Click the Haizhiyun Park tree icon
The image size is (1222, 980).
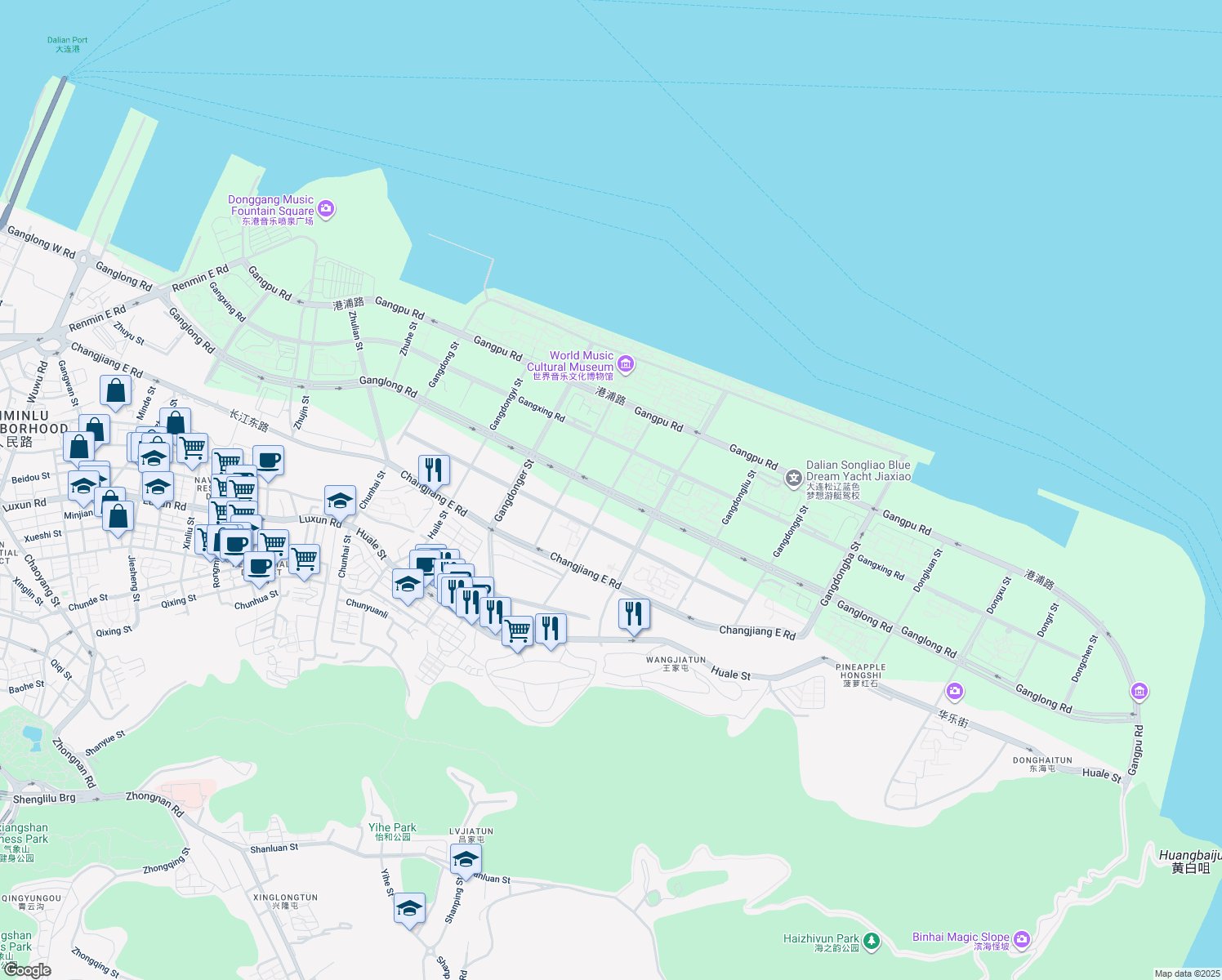(x=872, y=941)
